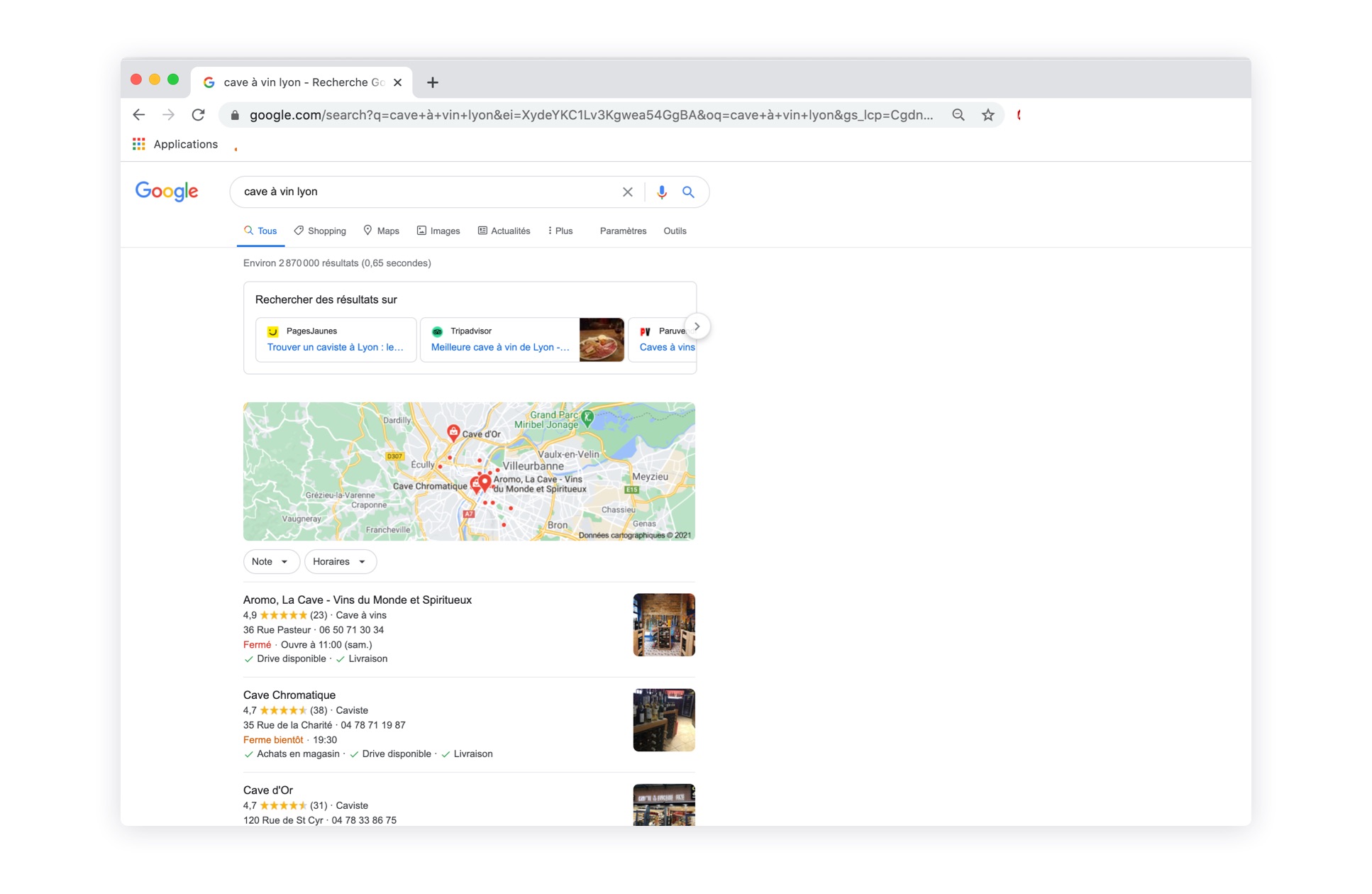Bookmark this page with the star icon
Image resolution: width=1372 pixels, height=894 pixels.
click(x=988, y=115)
